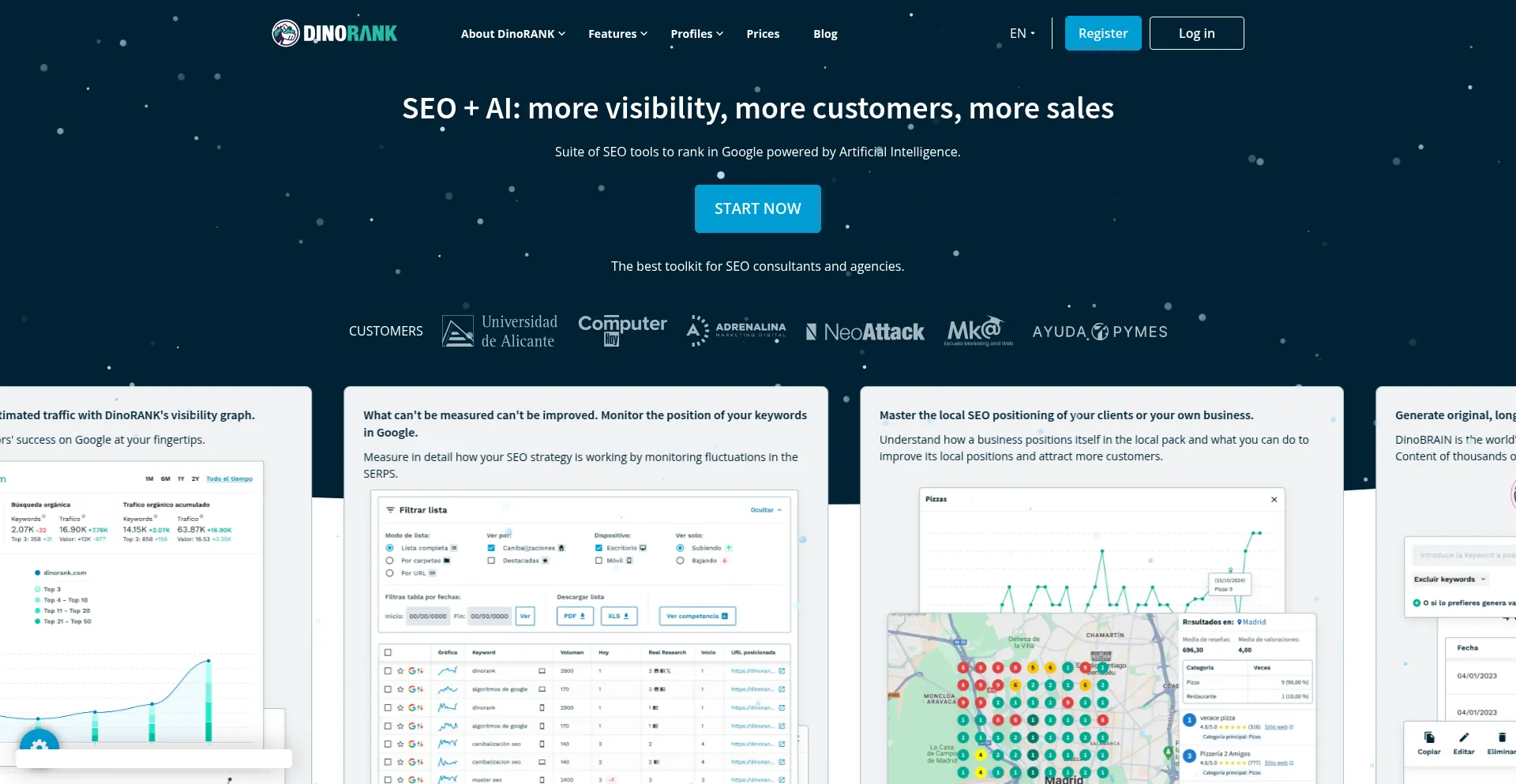The image size is (1516, 784).
Task: Expand the About DinoRANK menu
Action: click(x=512, y=34)
